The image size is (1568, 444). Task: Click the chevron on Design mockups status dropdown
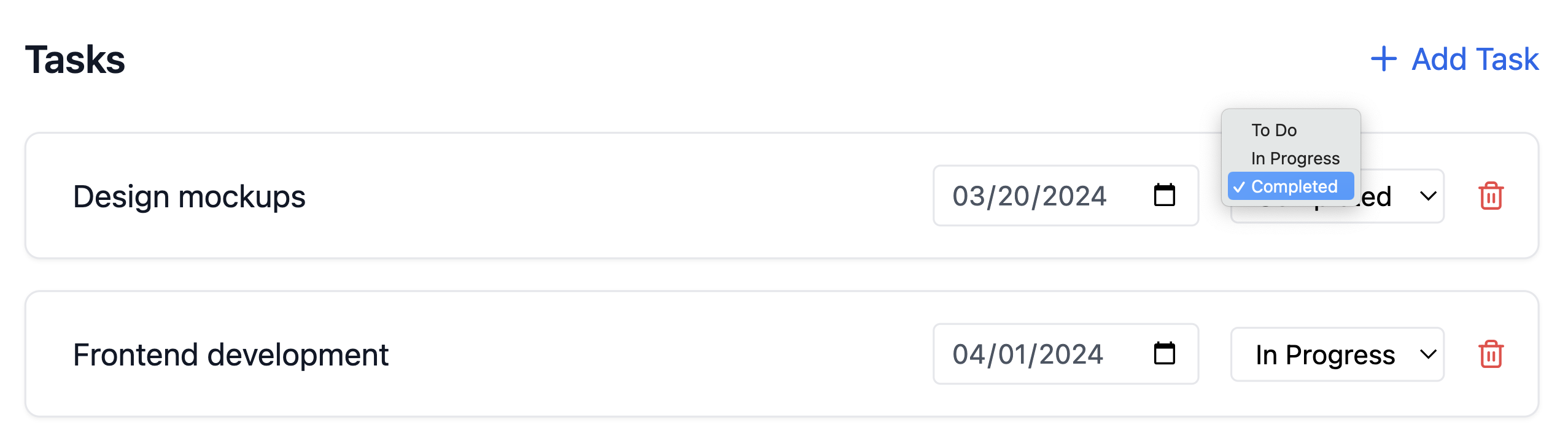point(1429,196)
